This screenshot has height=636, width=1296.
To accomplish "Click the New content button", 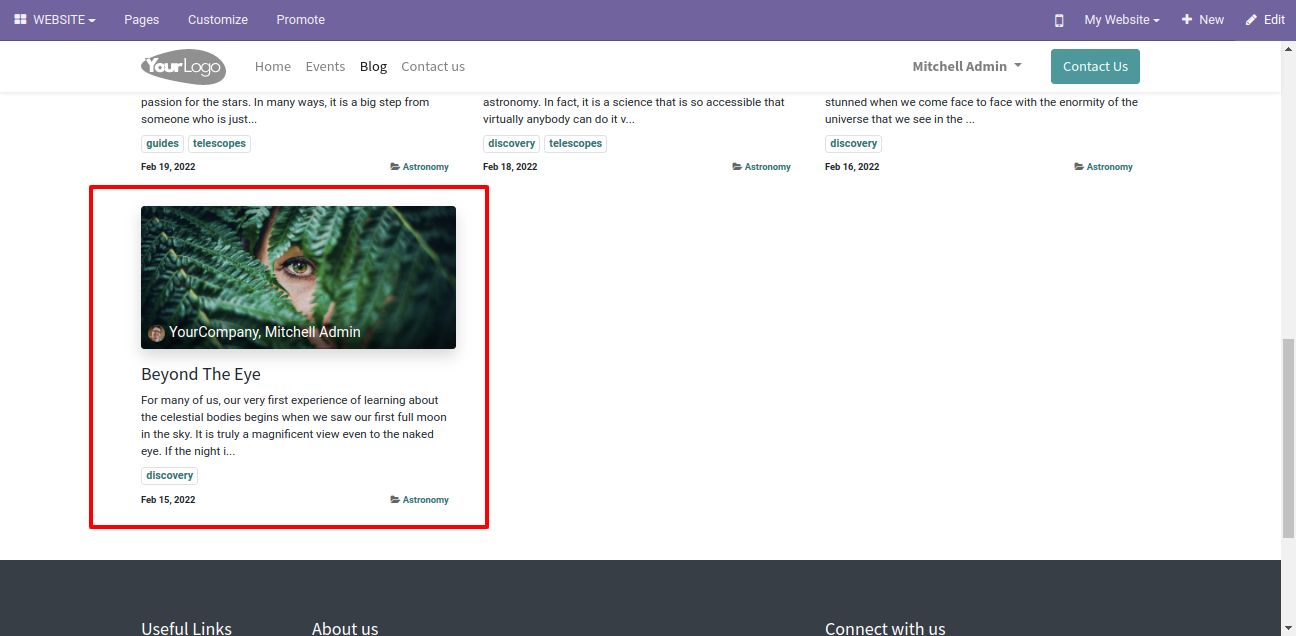I will tap(1203, 20).
